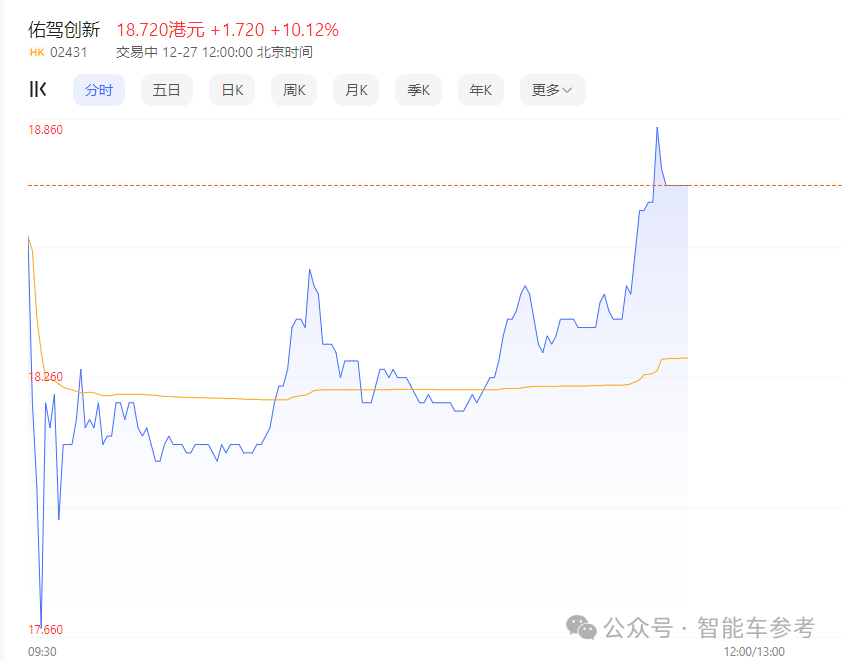Click the 12:00/13:00 session divider label

pyautogui.click(x=753, y=653)
